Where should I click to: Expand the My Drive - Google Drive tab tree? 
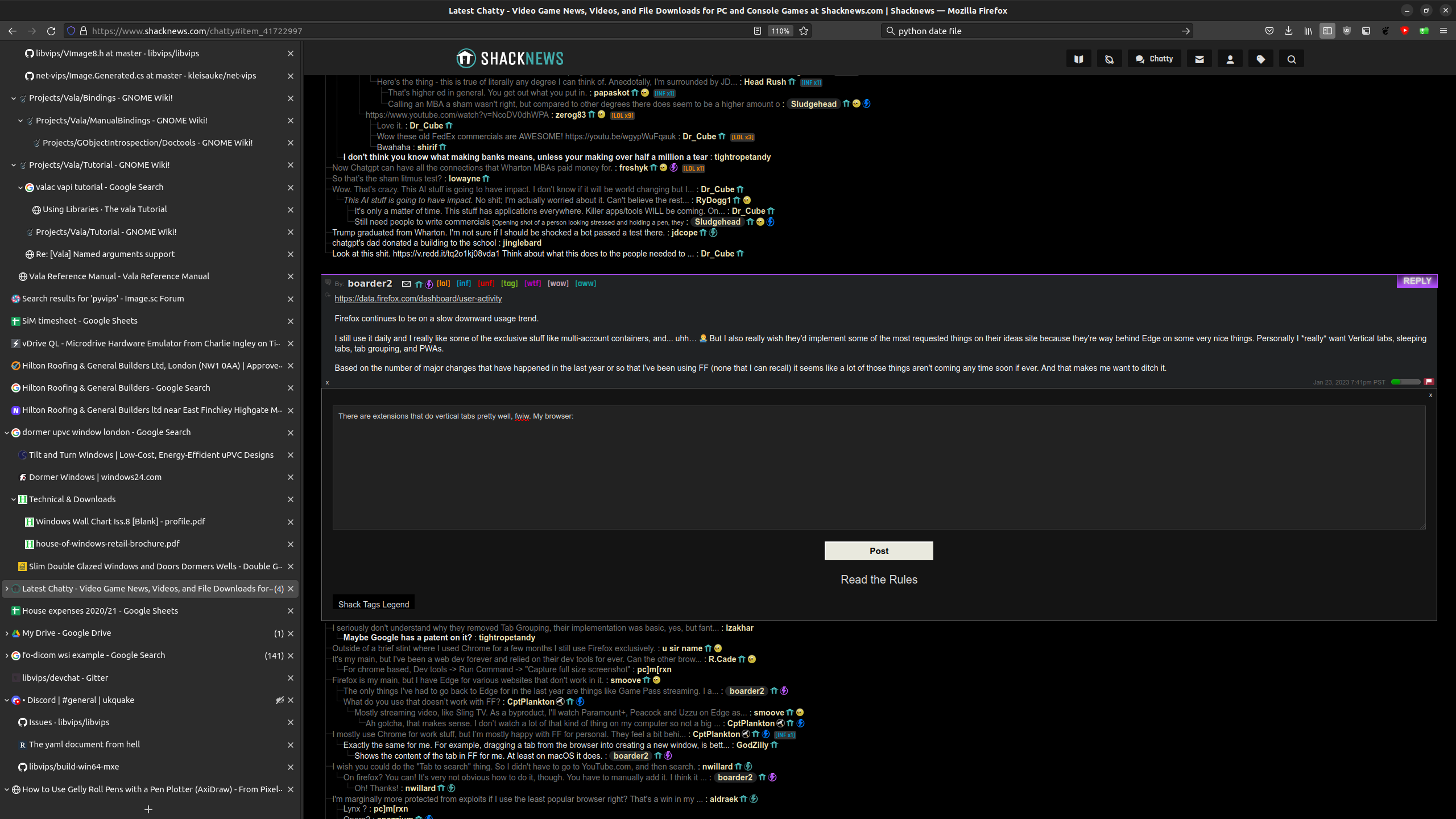coord(7,633)
